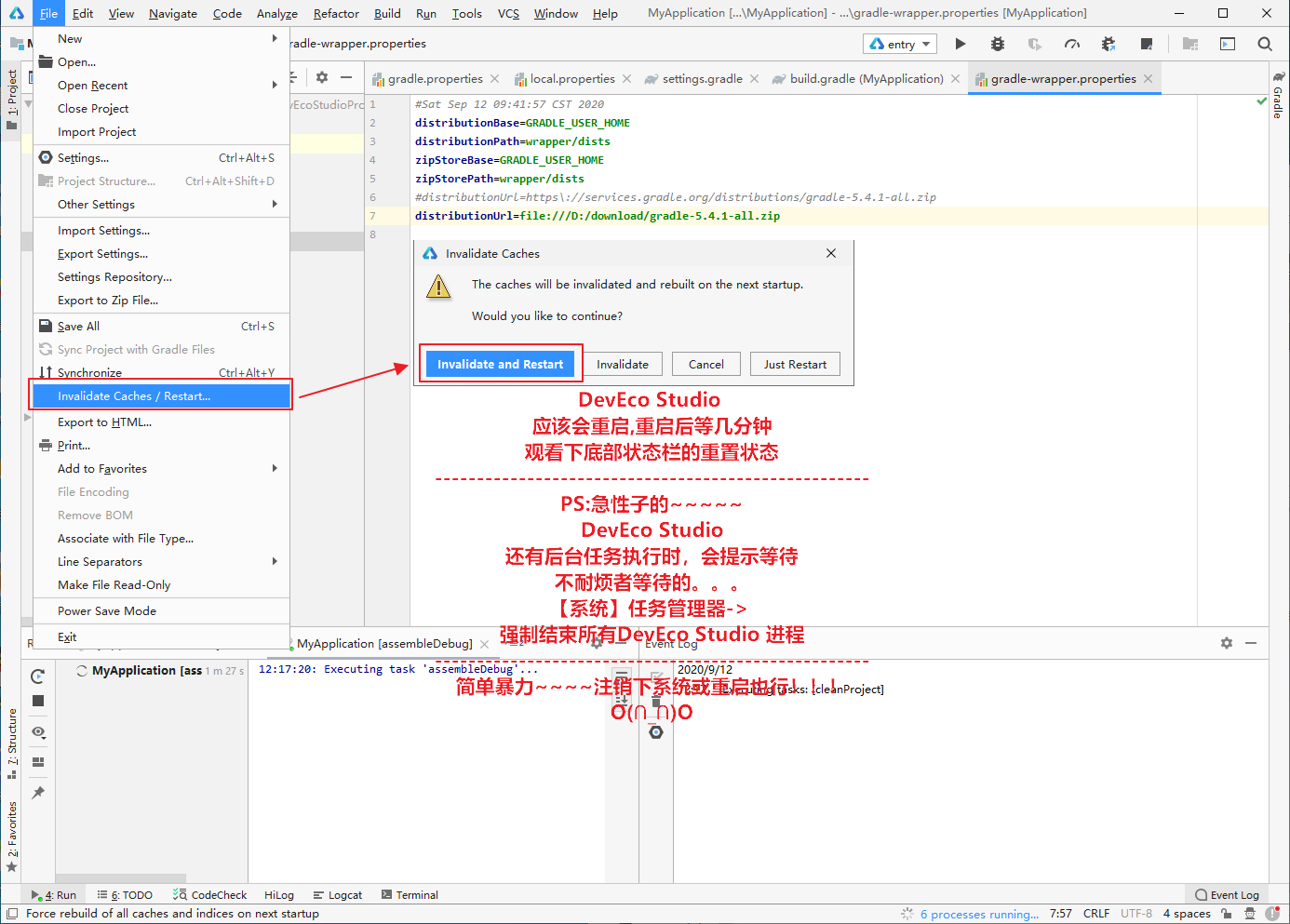Open the Build menu
The image size is (1290, 924).
coord(387,13)
